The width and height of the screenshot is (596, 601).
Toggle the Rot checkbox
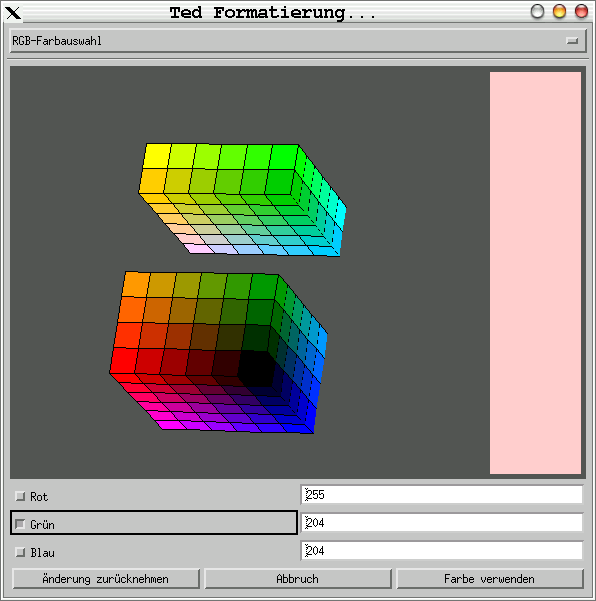[x=20, y=496]
